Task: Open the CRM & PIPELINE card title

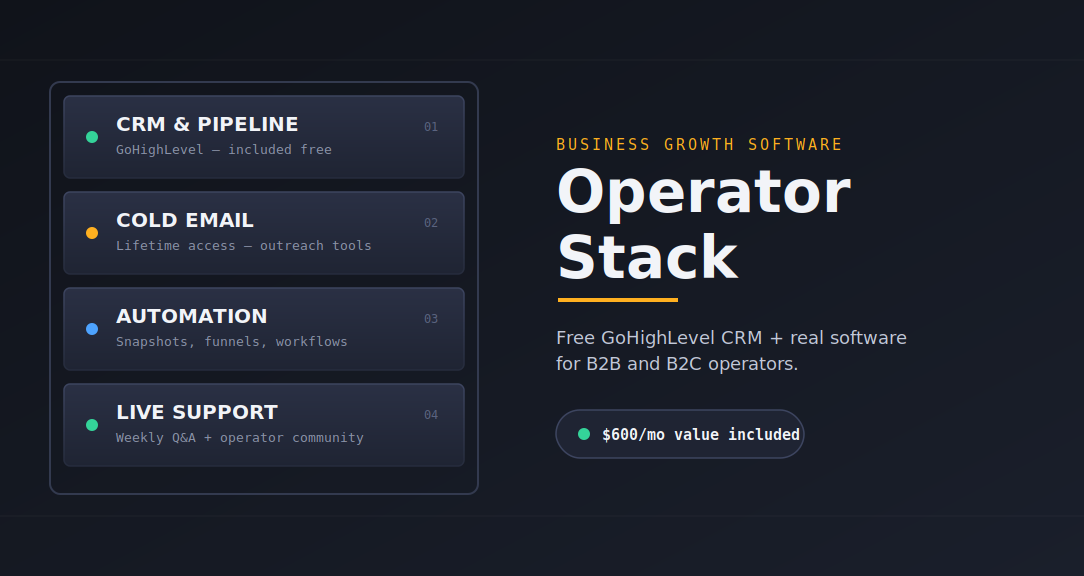Action: click(207, 124)
